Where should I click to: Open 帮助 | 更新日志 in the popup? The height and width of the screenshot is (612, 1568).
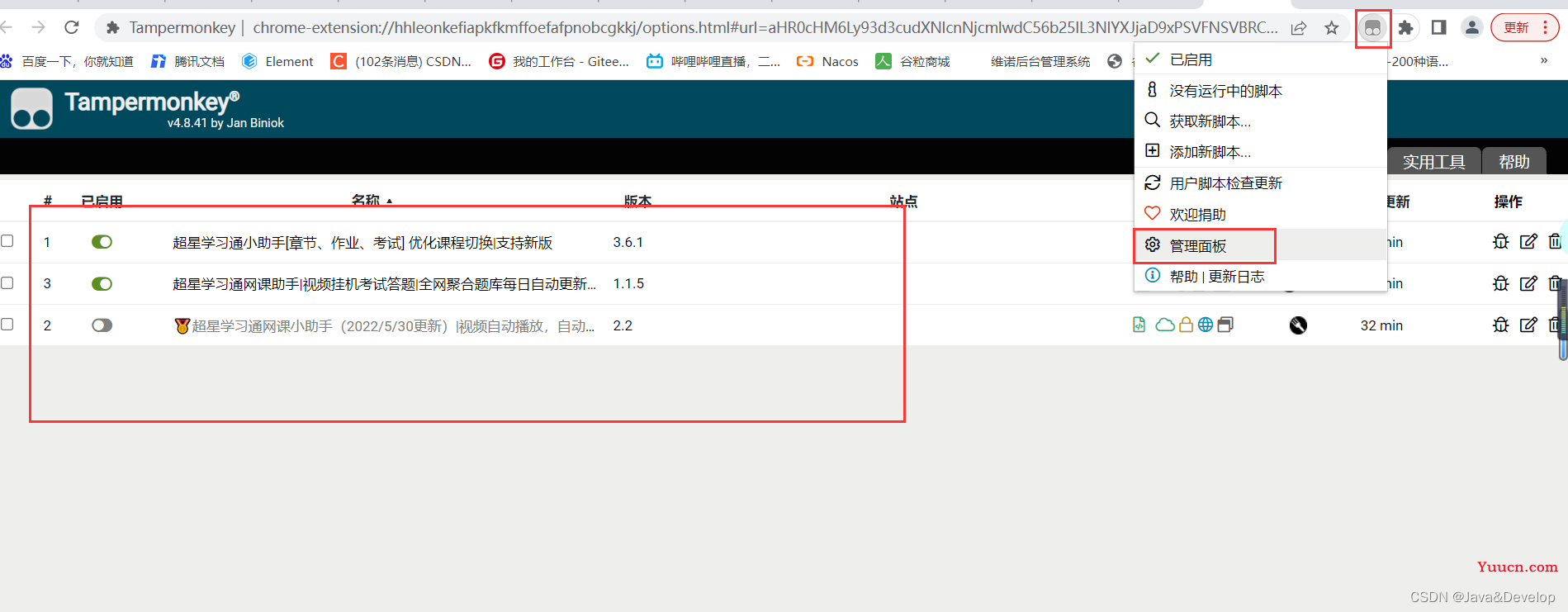pos(1260,276)
